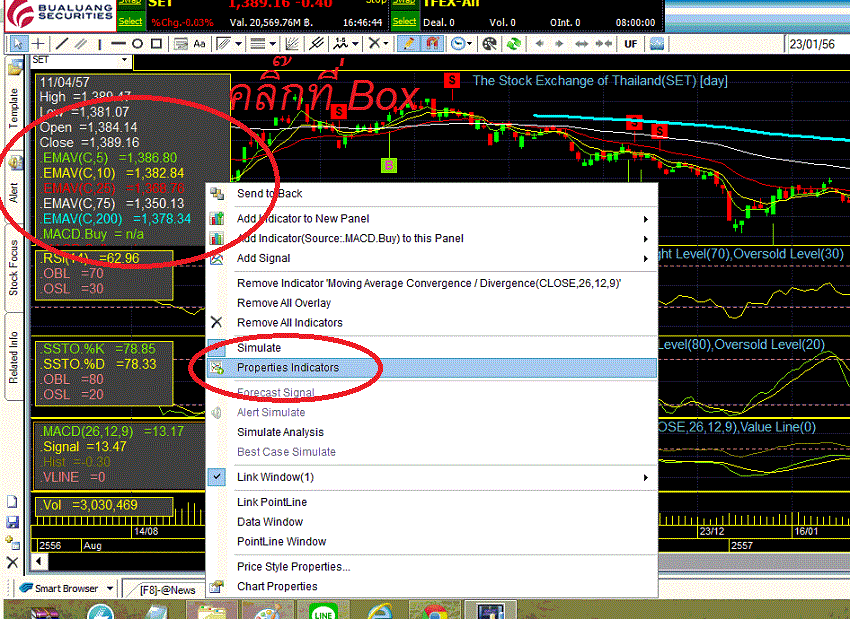Select the Aa text label tool
Screen dimensions: 850x619
(x=199, y=44)
